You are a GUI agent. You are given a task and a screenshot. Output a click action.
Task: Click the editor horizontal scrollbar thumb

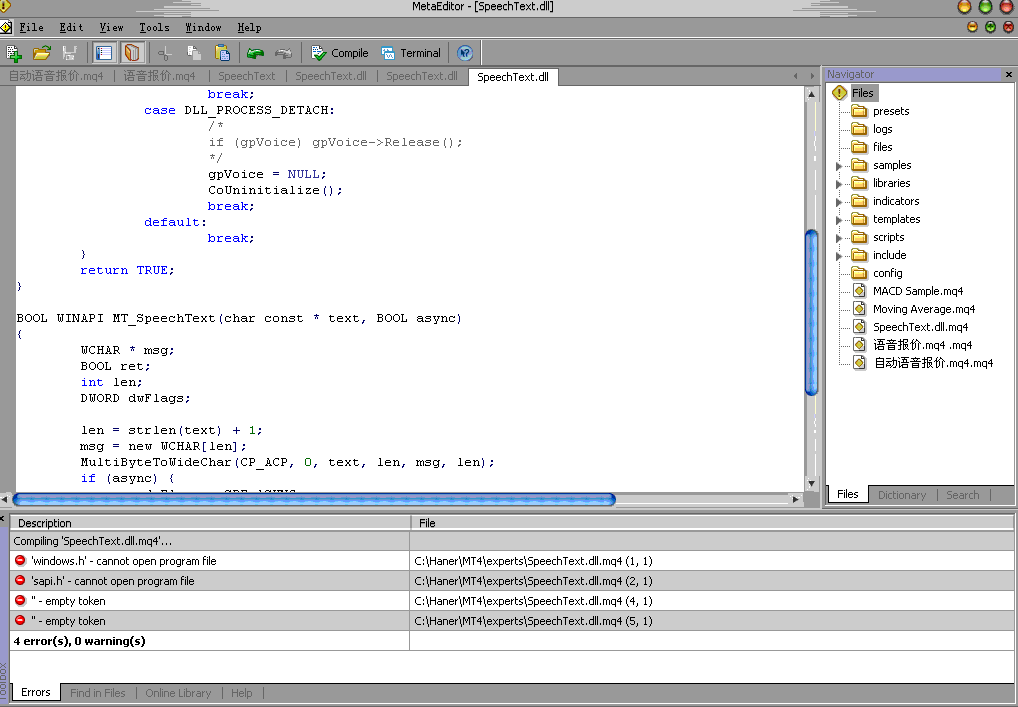click(314, 499)
